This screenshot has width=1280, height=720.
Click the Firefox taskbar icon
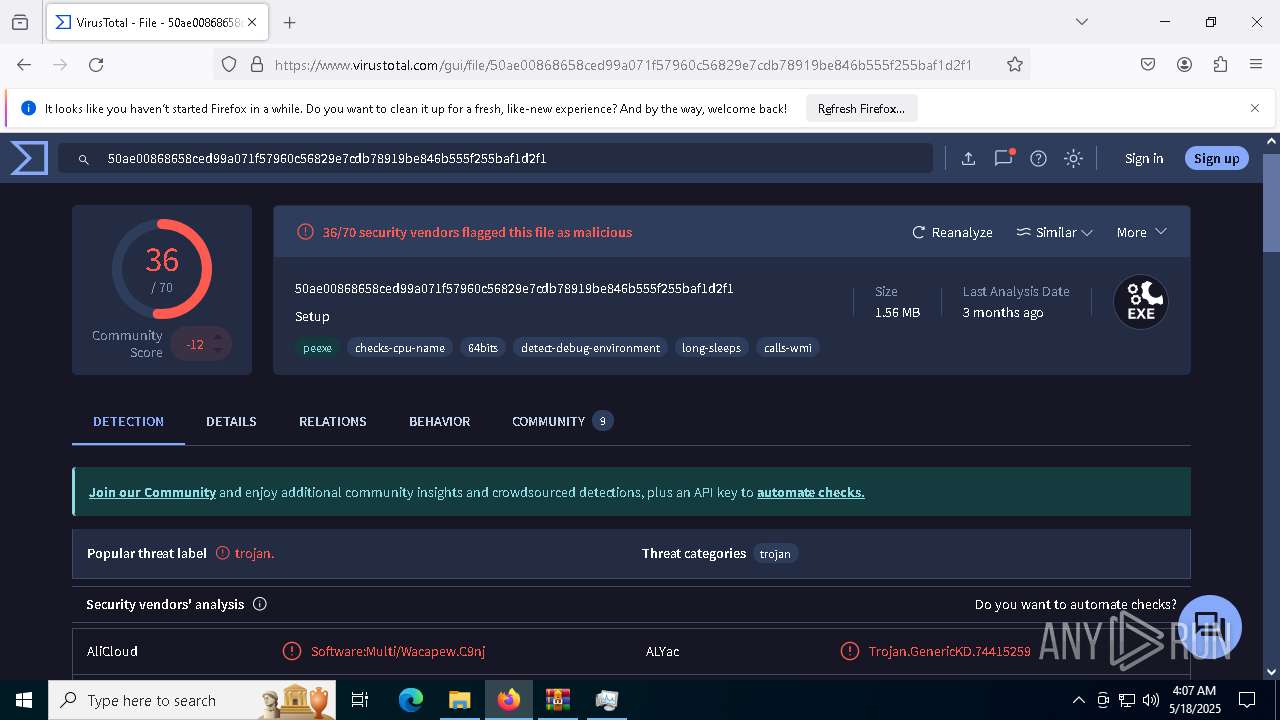[x=509, y=700]
